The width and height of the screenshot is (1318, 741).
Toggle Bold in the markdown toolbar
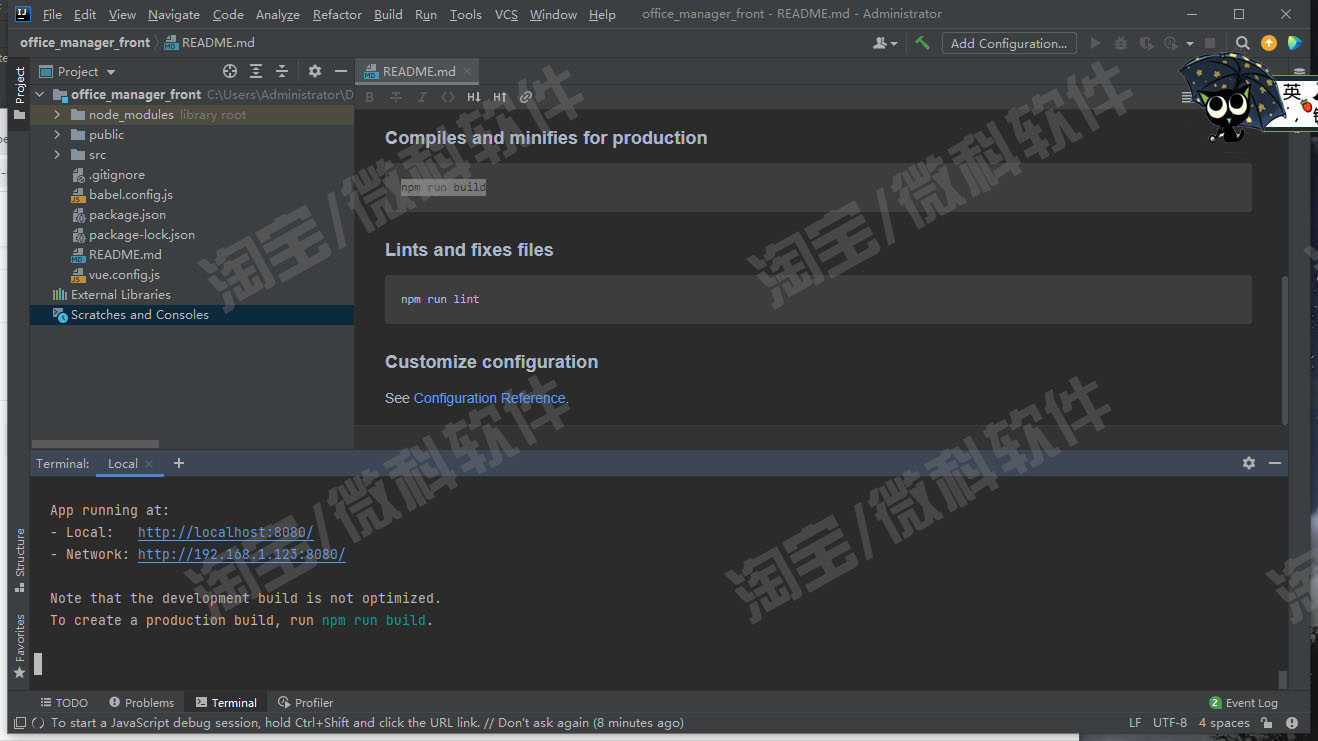[370, 97]
